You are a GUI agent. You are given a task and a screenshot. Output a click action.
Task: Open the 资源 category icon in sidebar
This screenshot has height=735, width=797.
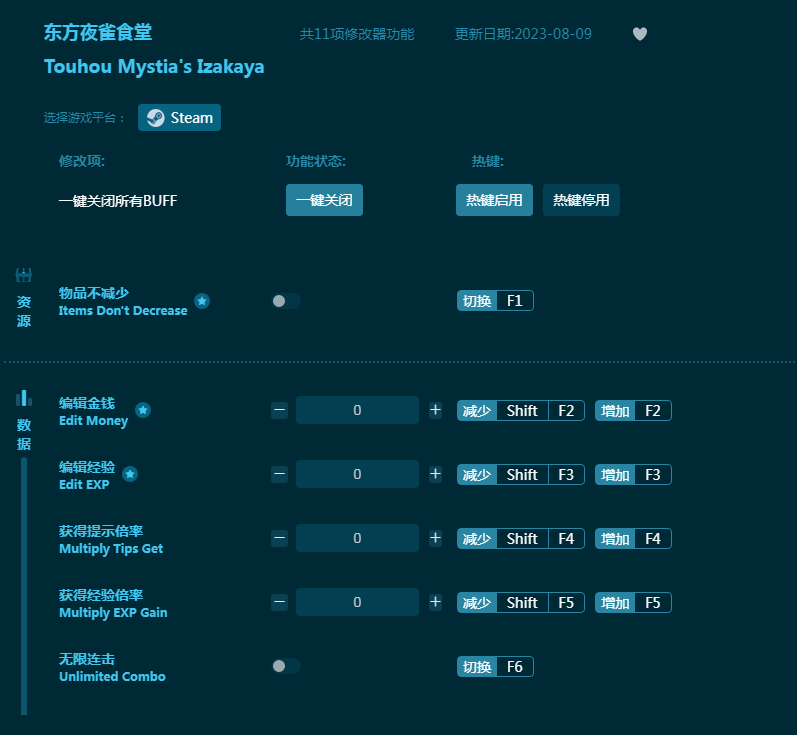pyautogui.click(x=23, y=275)
